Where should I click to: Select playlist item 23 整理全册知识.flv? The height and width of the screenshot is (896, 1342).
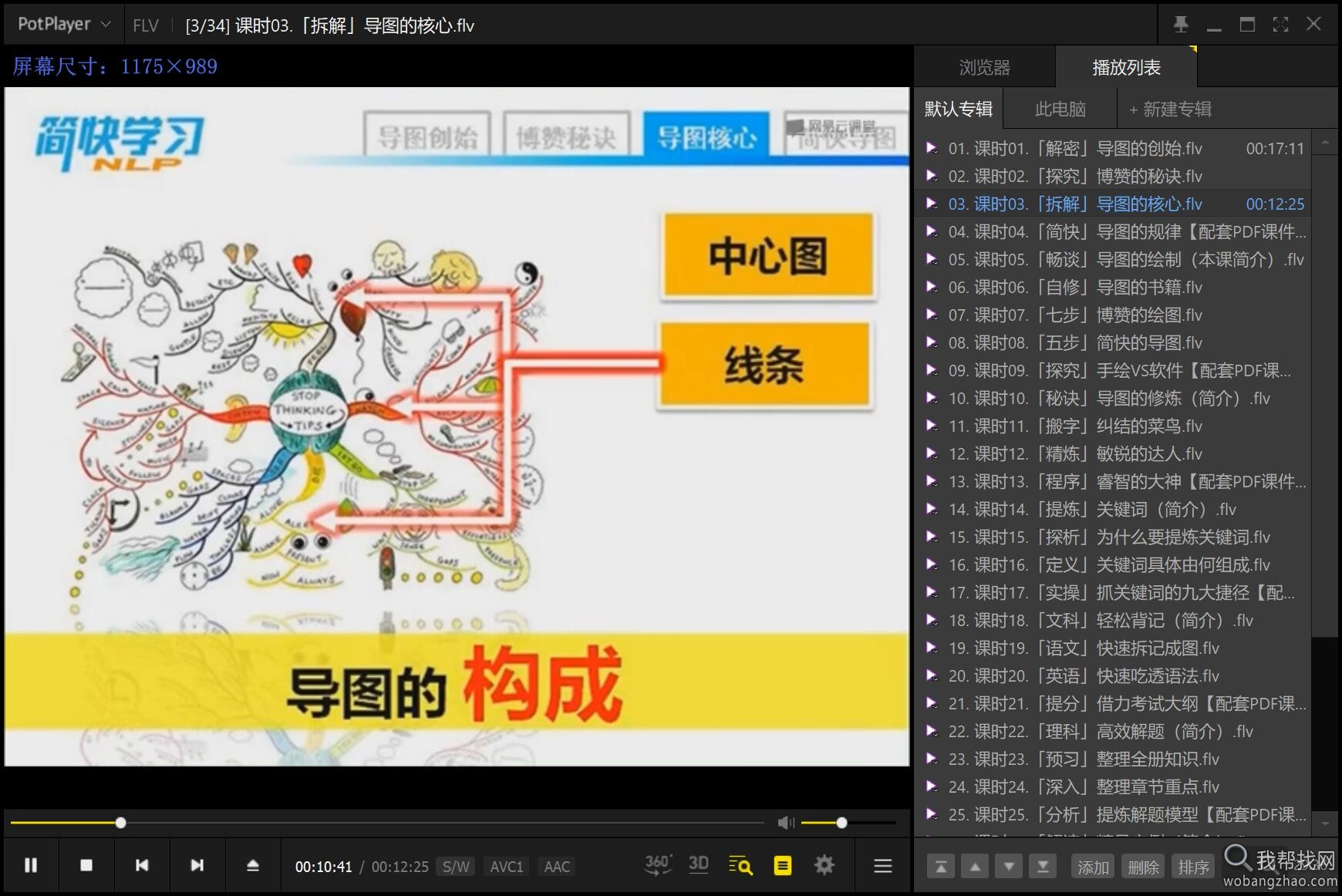coord(1114,759)
